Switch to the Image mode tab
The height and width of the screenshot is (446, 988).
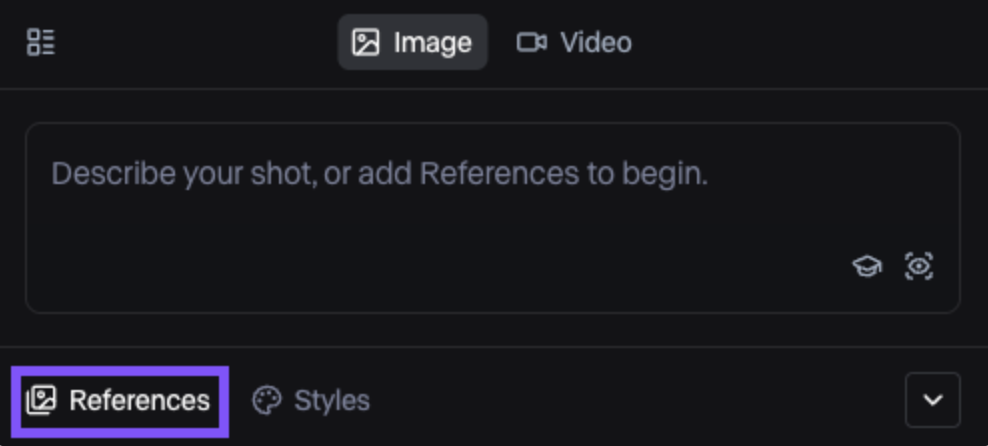coord(412,42)
